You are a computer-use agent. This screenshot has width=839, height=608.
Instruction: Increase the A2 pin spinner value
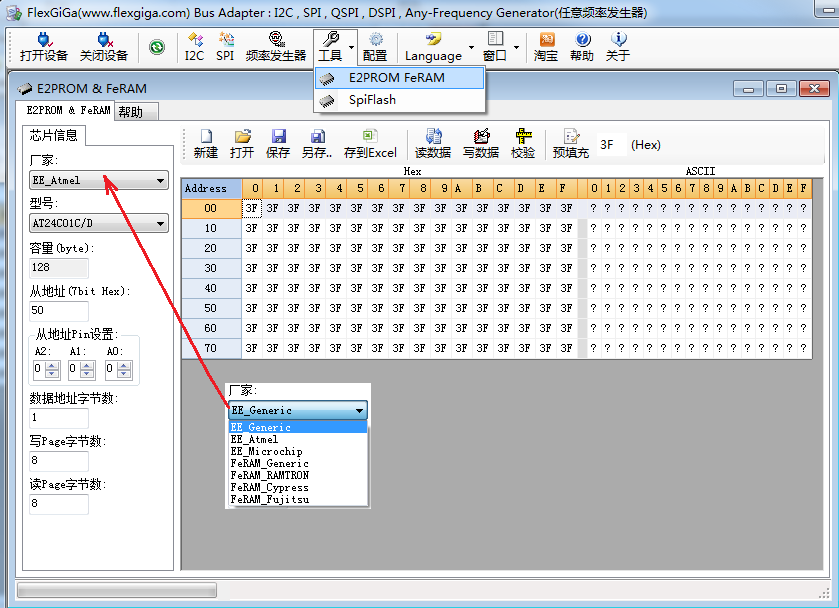(53, 365)
